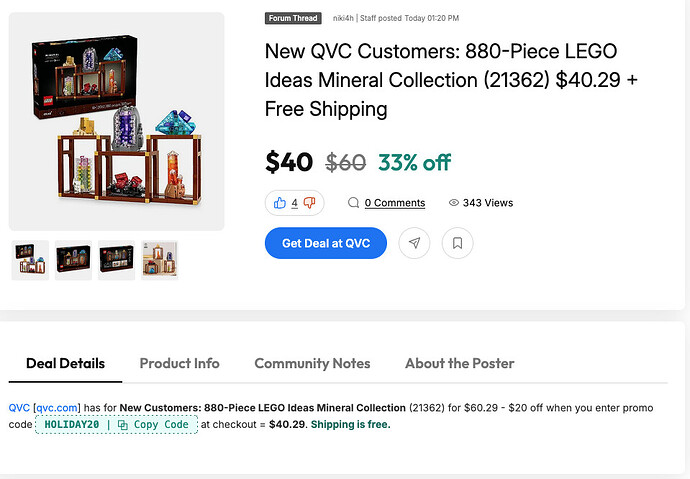Switch to the Product Info tab

[179, 363]
